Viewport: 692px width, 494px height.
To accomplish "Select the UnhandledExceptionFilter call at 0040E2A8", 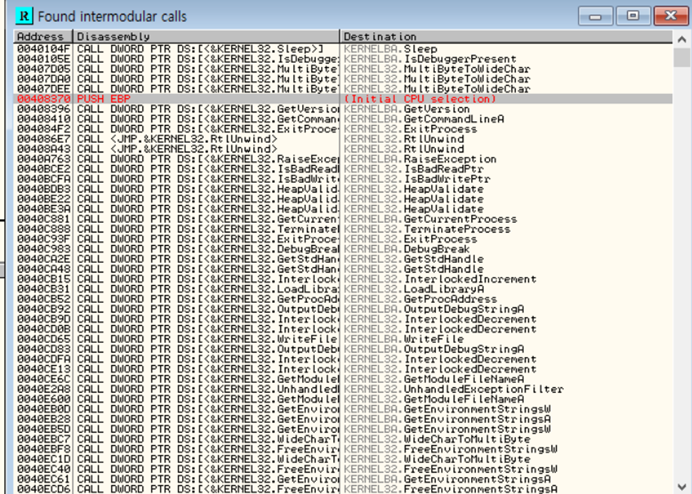I will pyautogui.click(x=343, y=389).
